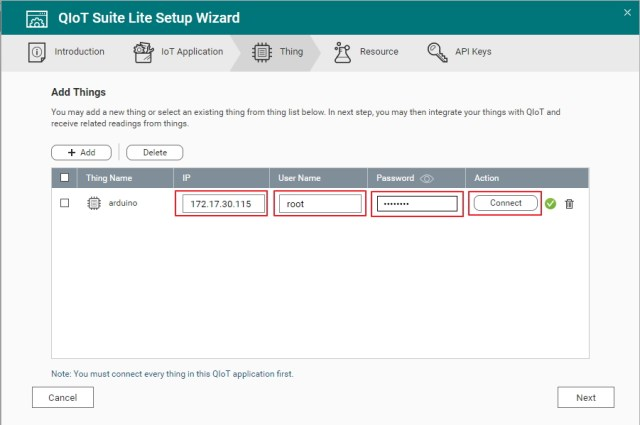Connect to the arduino thing
Image resolution: width=640 pixels, height=425 pixels.
(x=505, y=203)
